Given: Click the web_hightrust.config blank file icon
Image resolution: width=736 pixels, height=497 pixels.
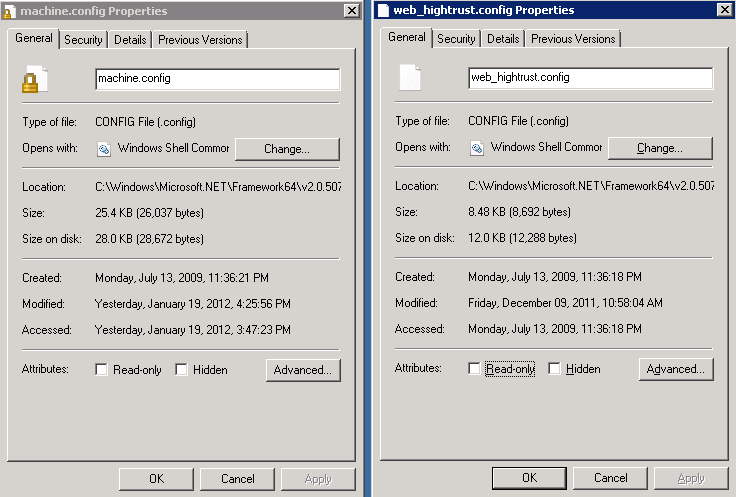Looking at the screenshot, I should click(x=410, y=78).
